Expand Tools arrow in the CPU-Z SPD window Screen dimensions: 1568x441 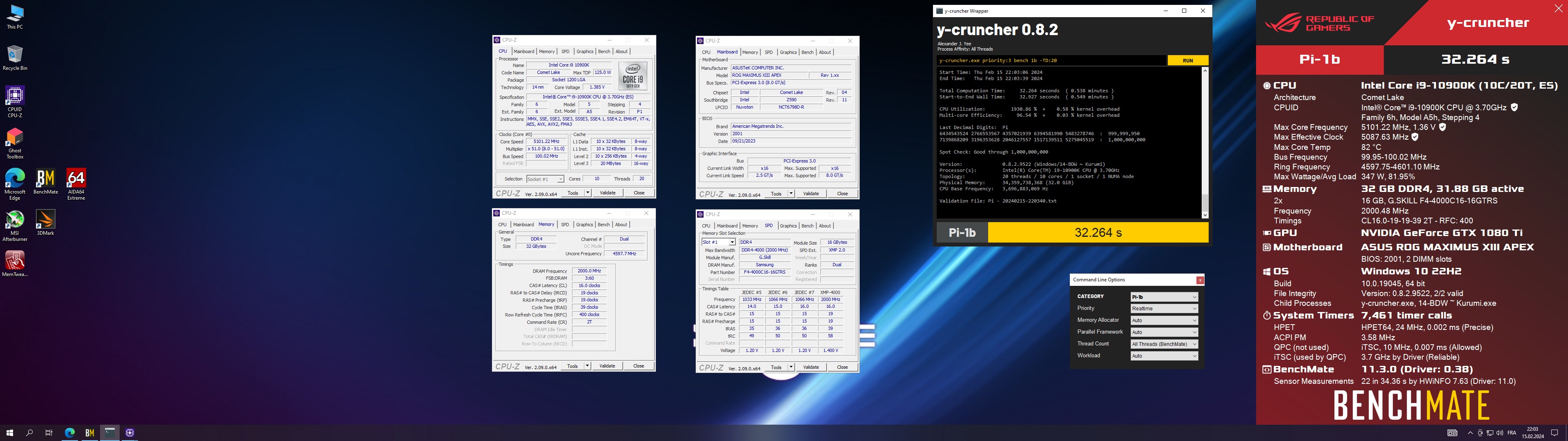coord(791,367)
